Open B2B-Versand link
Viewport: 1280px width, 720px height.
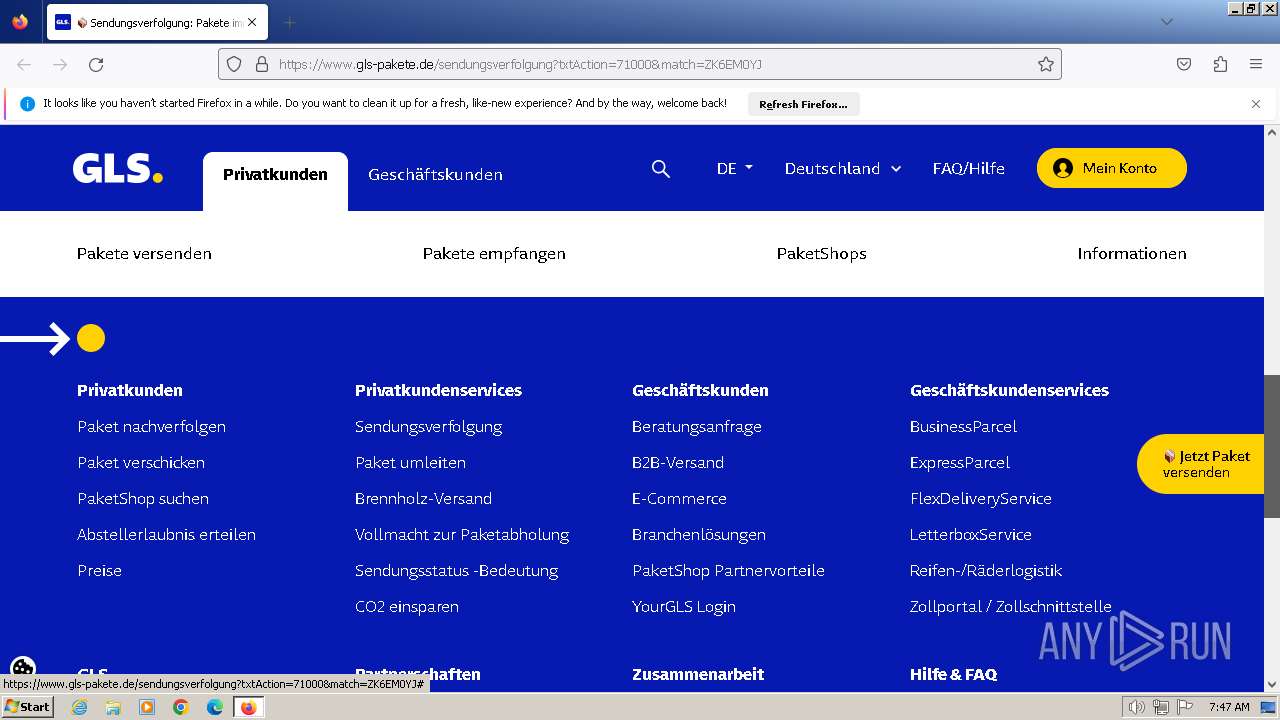(678, 463)
